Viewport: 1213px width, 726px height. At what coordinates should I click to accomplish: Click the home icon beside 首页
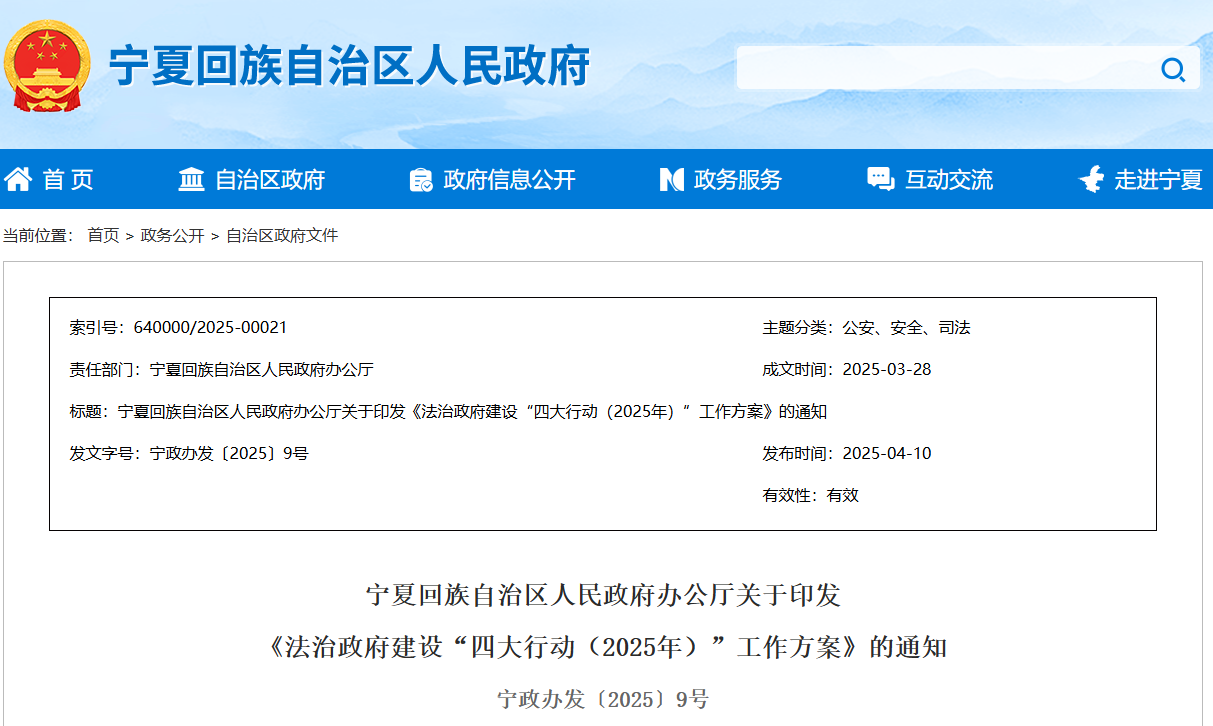point(18,180)
